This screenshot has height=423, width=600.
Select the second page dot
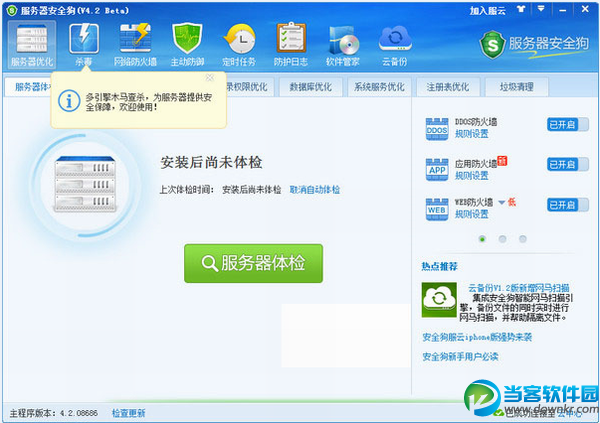click(502, 239)
